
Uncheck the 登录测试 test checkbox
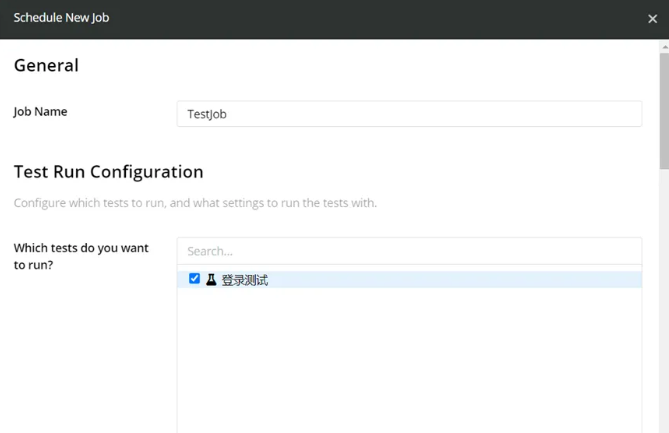click(194, 279)
